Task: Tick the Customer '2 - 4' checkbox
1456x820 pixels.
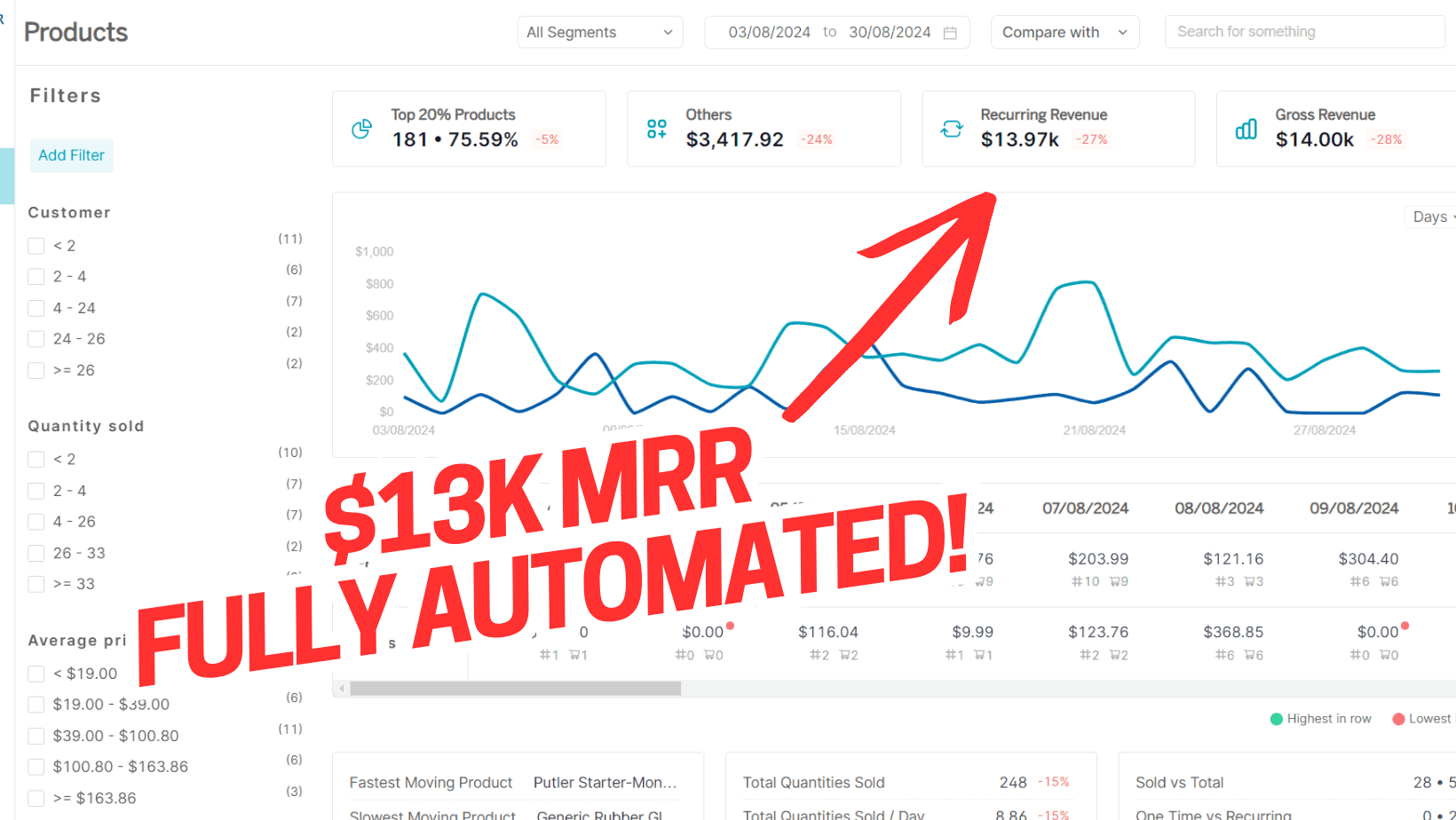Action: pyautogui.click(x=36, y=277)
